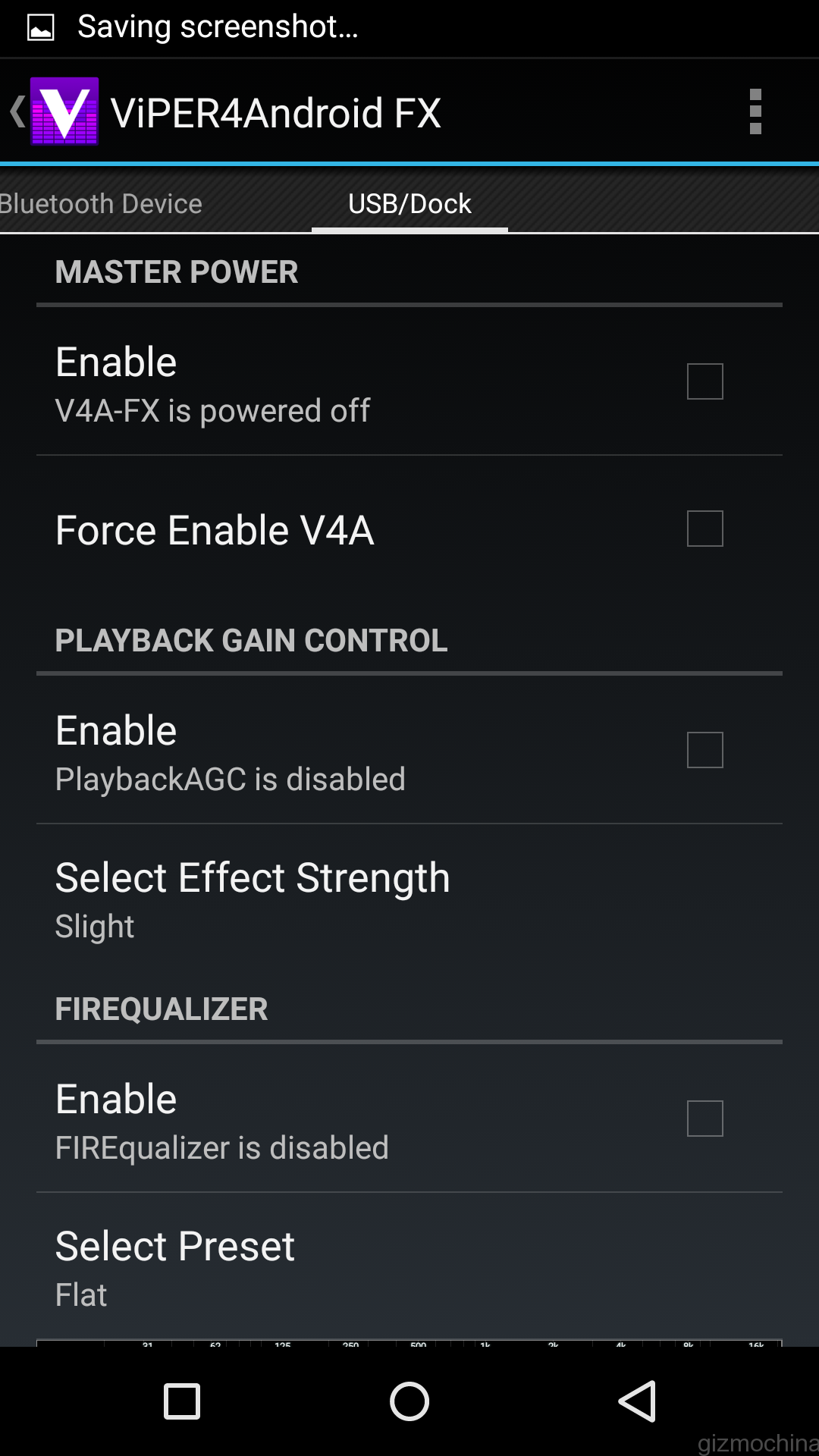Check the Force Enable V4A box

(x=704, y=529)
